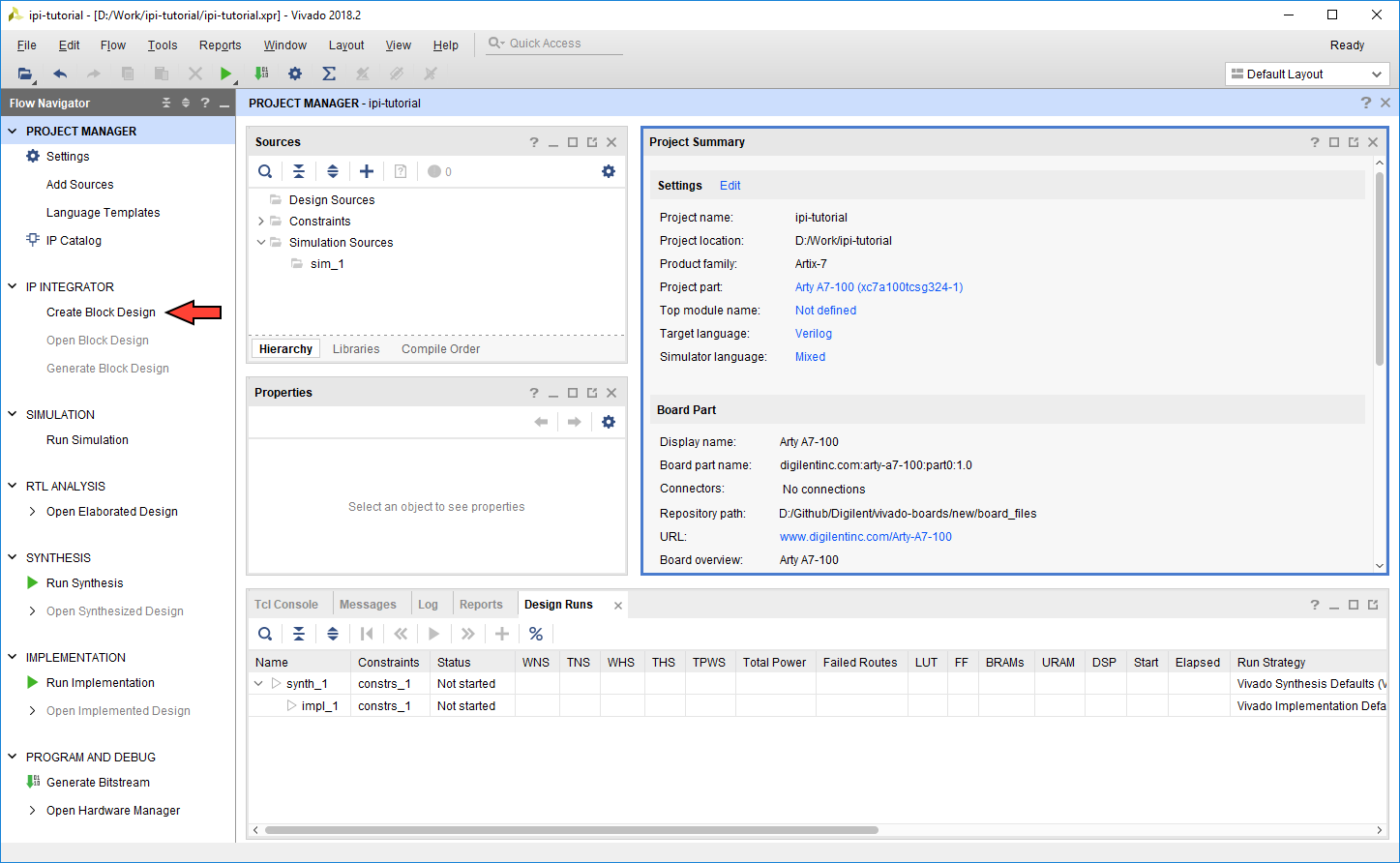Click the Quick Access search field
This screenshot has width=1400, height=863.
(554, 44)
